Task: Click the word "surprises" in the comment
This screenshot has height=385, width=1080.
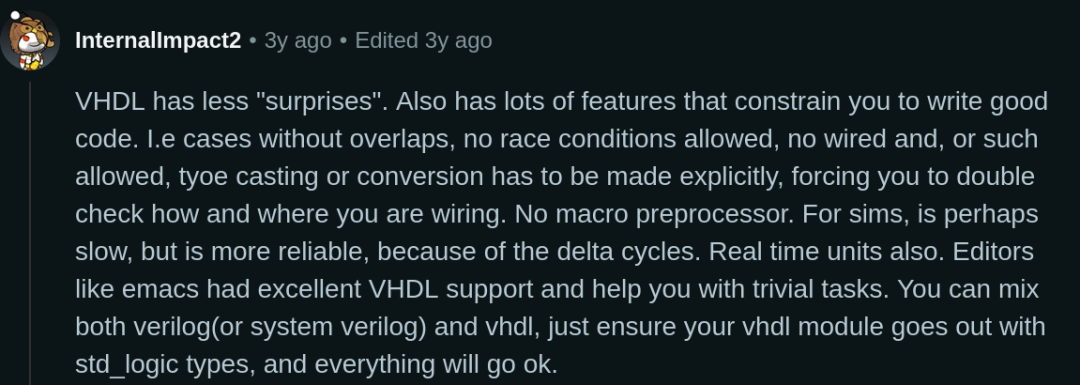Action: 319,101
